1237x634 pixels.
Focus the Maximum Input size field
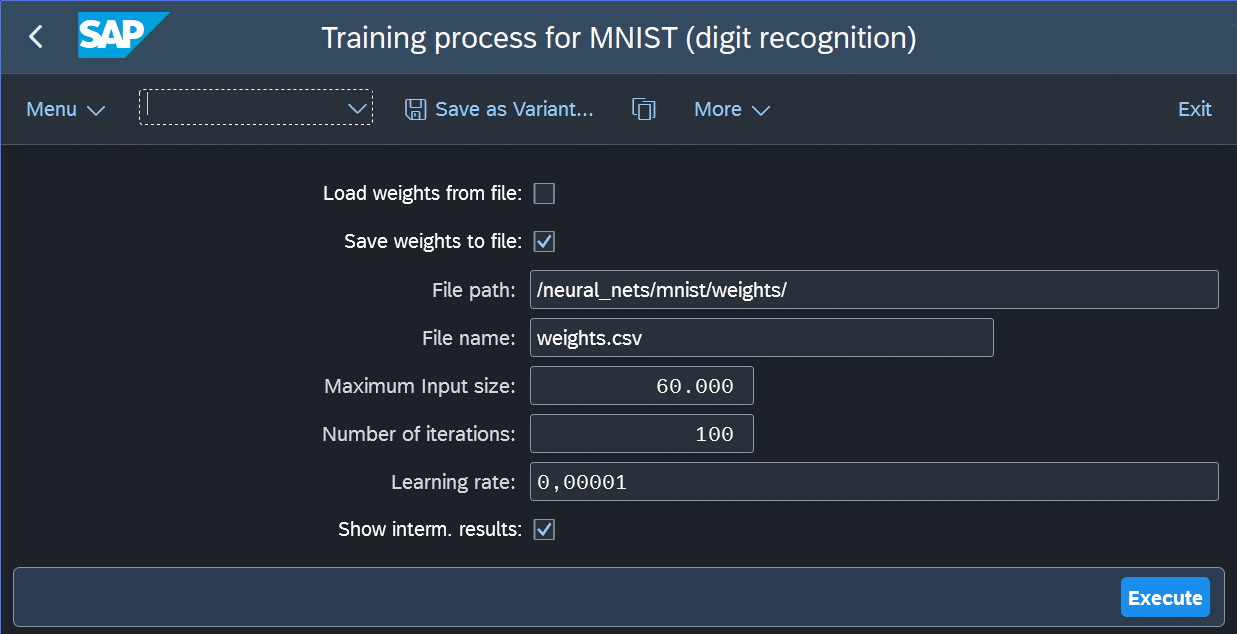click(x=641, y=386)
